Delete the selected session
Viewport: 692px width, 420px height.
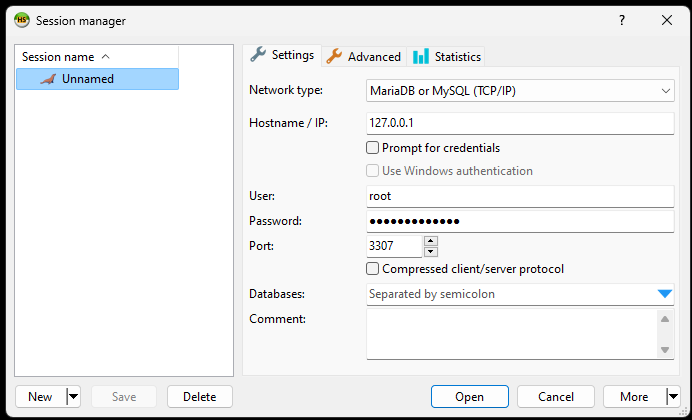[199, 397]
